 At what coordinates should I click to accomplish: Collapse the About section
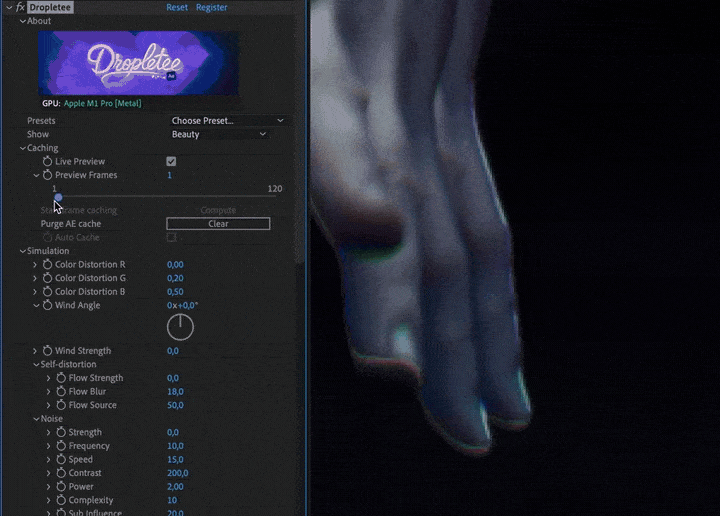click(22, 21)
